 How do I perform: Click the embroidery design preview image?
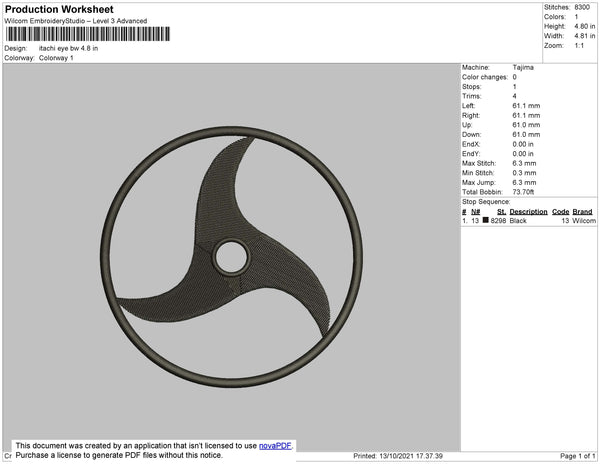(x=232, y=257)
